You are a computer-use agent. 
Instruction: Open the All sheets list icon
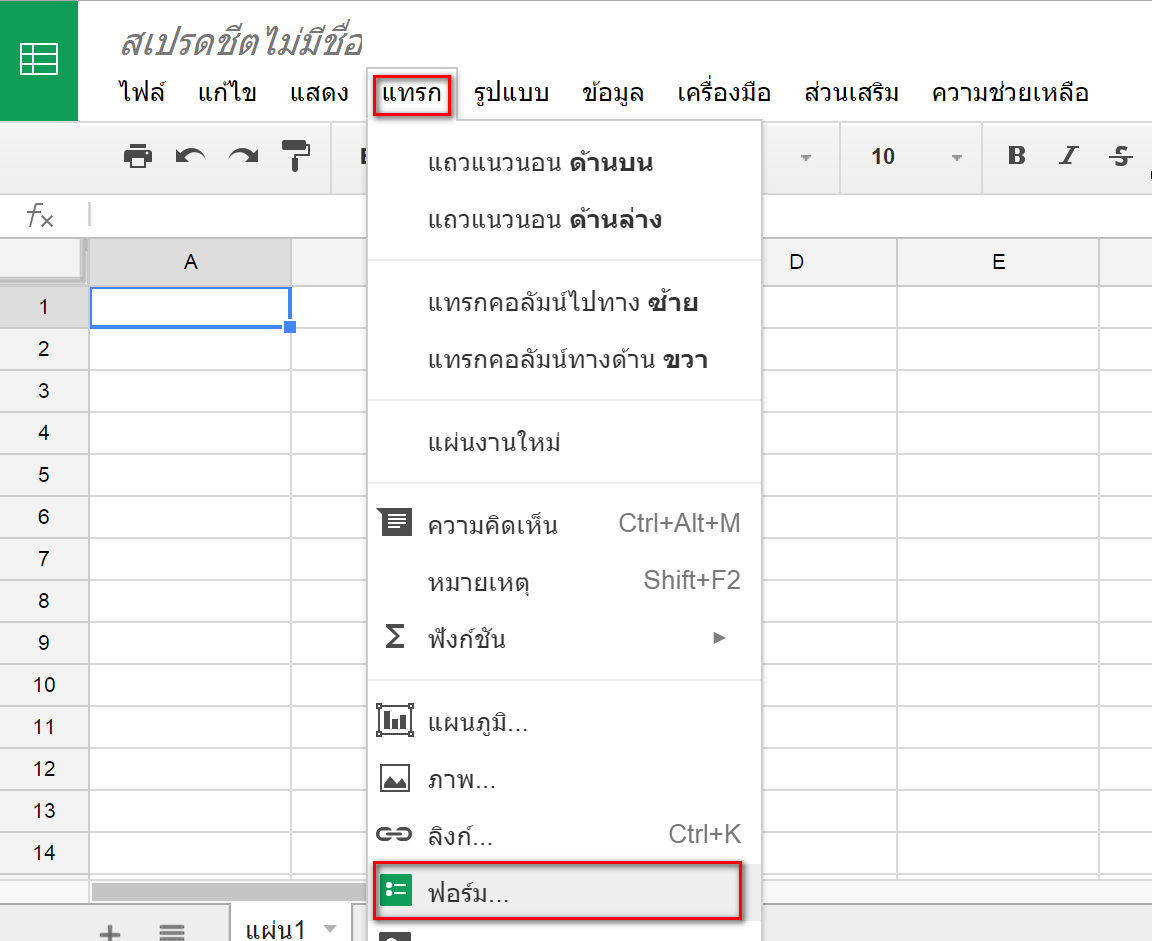point(172,932)
